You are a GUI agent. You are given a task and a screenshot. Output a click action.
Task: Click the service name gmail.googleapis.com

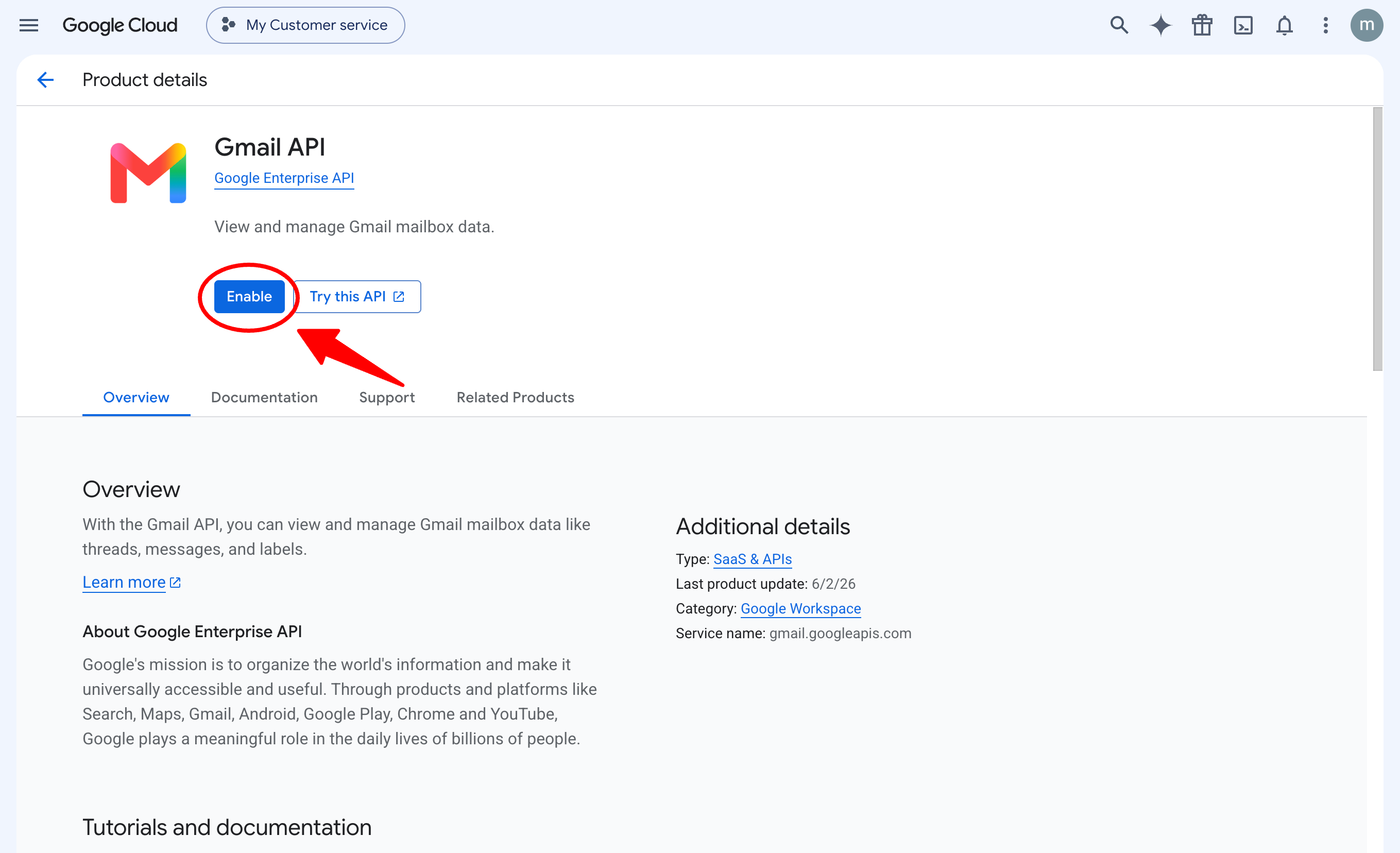click(x=840, y=633)
